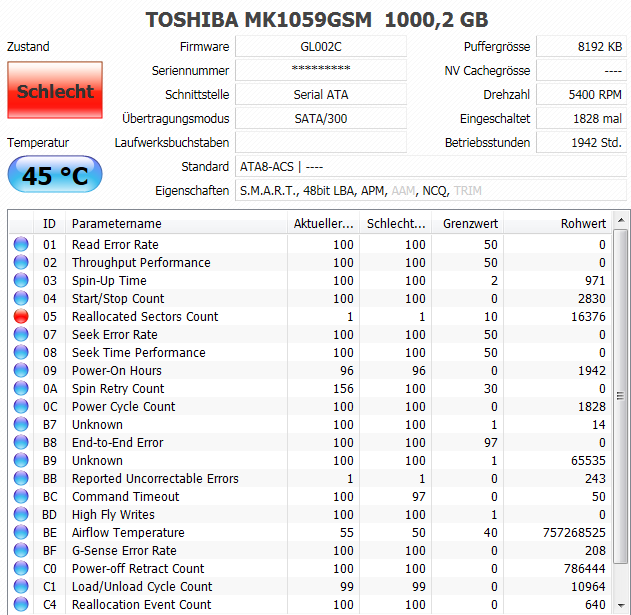The image size is (631, 615).
Task: Click the Zustand label
Action: (x=28, y=47)
